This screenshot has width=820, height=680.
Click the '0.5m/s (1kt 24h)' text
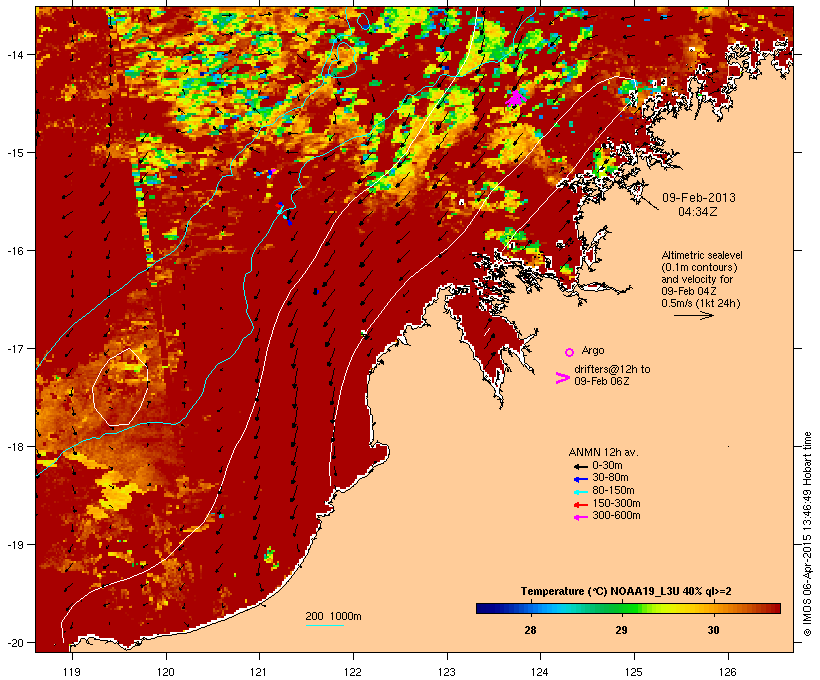pyautogui.click(x=701, y=303)
